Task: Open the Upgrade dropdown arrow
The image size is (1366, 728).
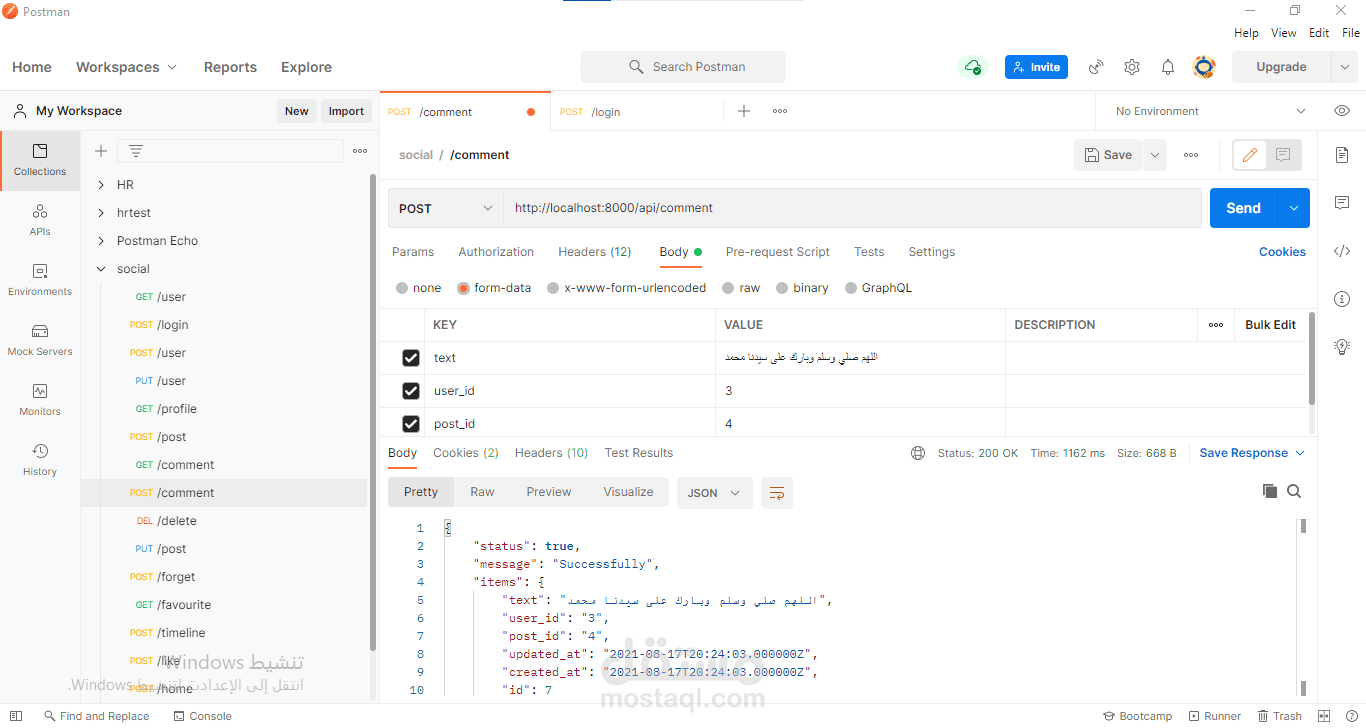Action: click(x=1344, y=67)
